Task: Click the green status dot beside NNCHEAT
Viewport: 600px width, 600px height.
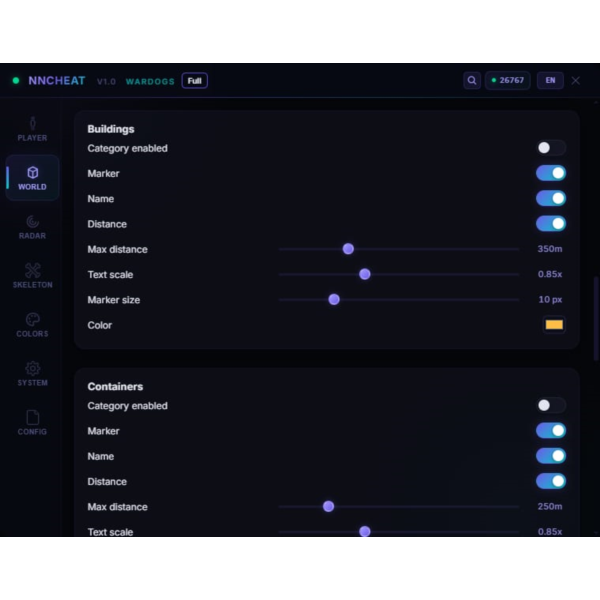Action: [16, 81]
